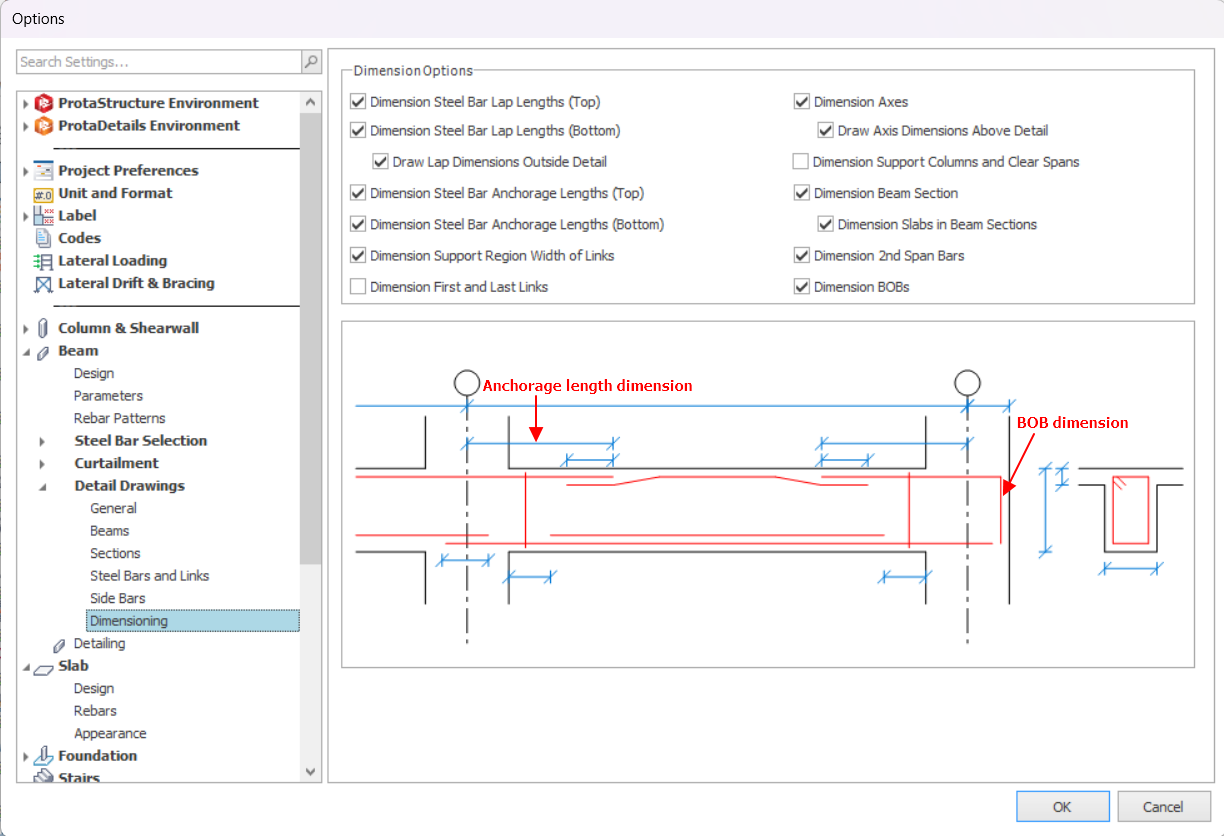The image size is (1224, 836).
Task: Open the Steel Bars and Links page
Action: coord(149,576)
